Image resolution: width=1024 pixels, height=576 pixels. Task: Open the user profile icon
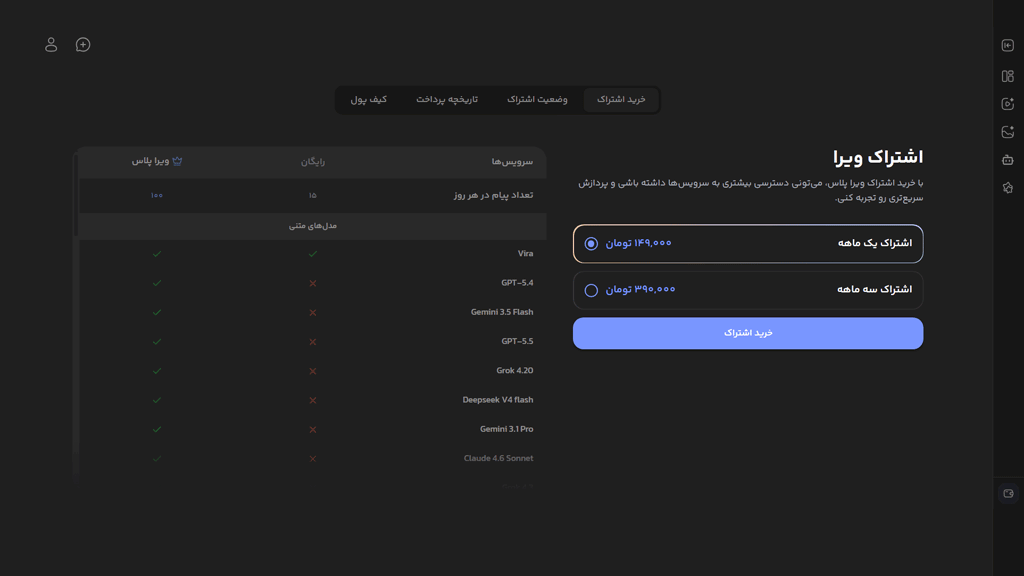(51, 44)
